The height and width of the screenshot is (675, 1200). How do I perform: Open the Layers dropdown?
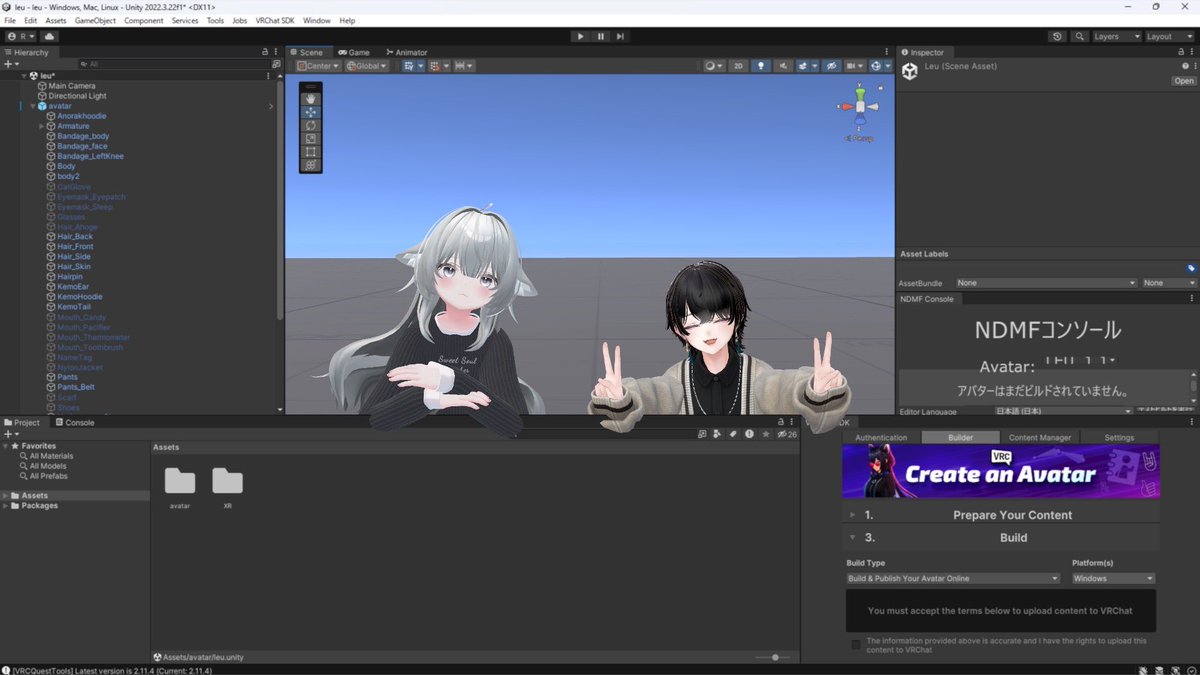pos(1117,36)
